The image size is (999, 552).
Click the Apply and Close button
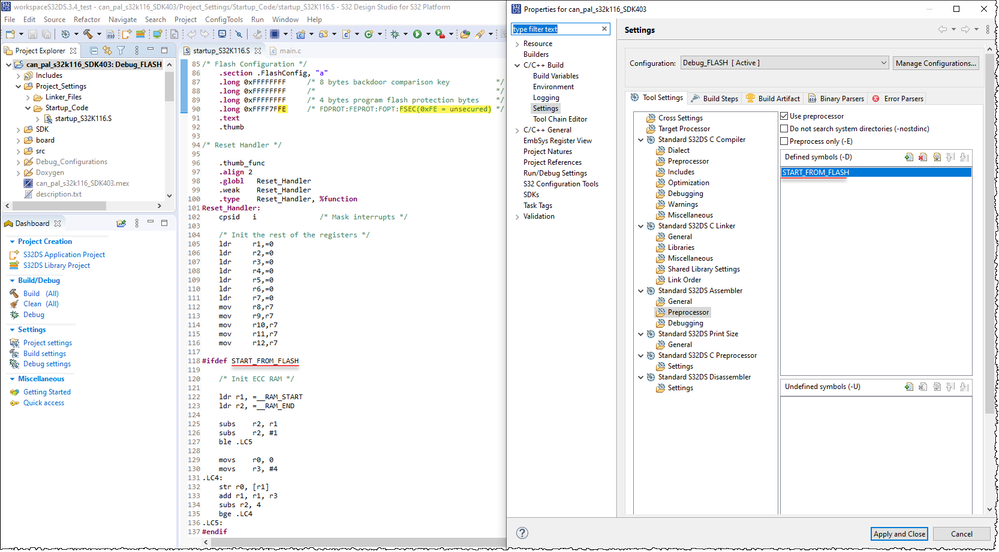click(898, 534)
